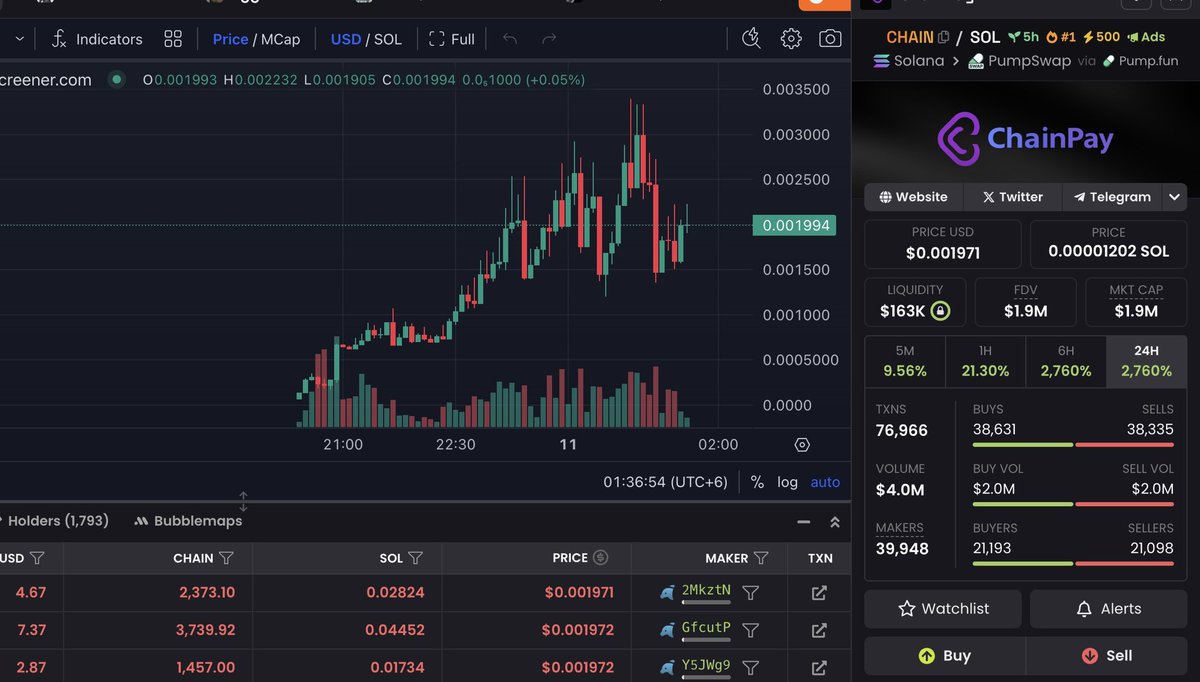Select the 1H timeframe stats tab
The height and width of the screenshot is (682, 1200).
click(x=985, y=361)
